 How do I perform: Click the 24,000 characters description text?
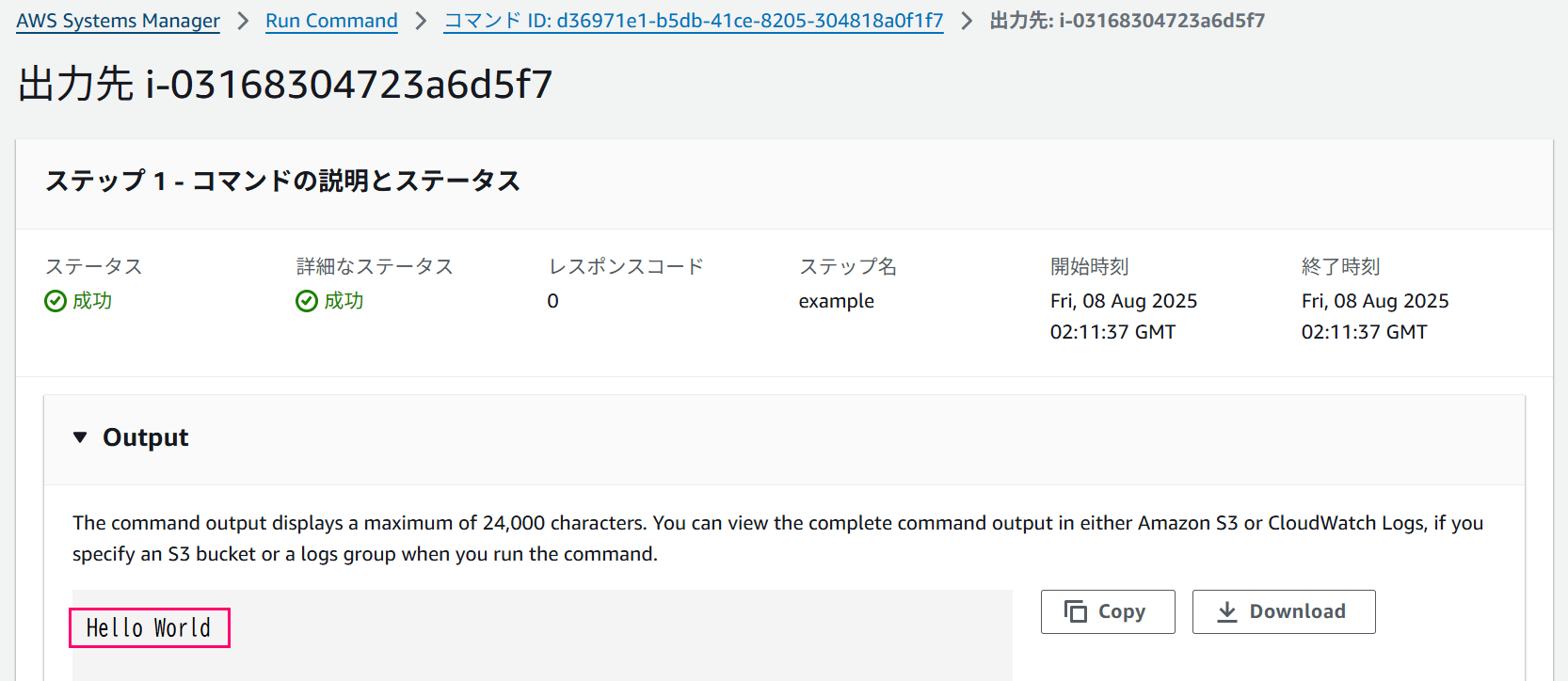[777, 538]
